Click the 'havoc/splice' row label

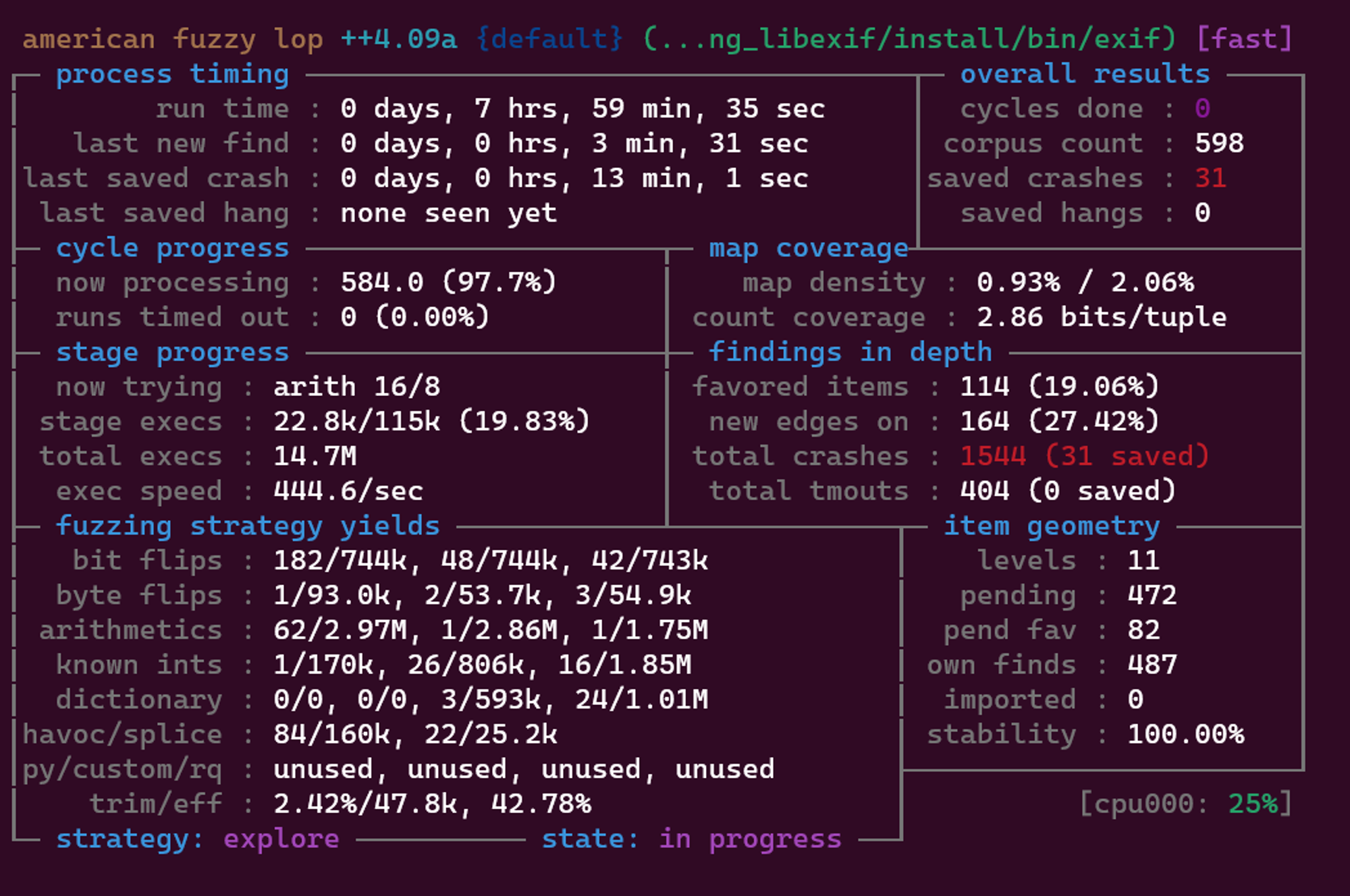point(122,735)
